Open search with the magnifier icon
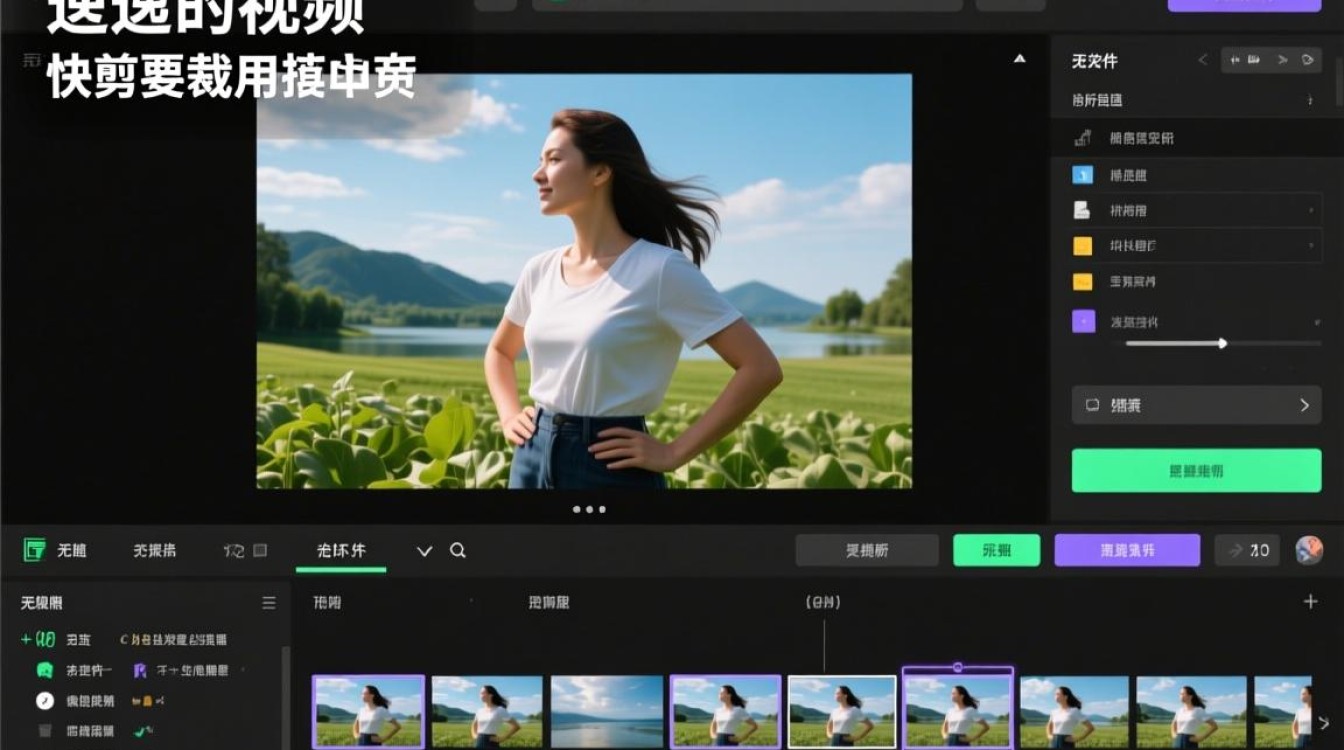Screen dimensions: 1344x750 pos(458,550)
